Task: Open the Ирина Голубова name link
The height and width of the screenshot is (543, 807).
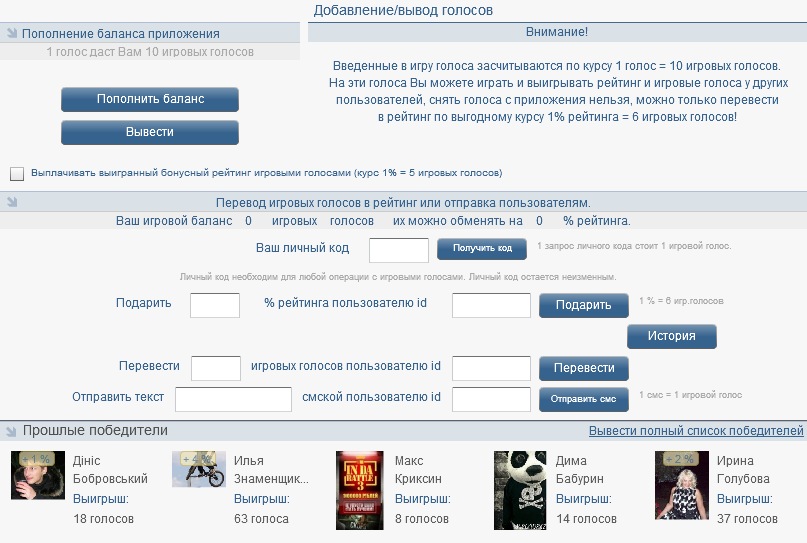Action: pos(743,470)
